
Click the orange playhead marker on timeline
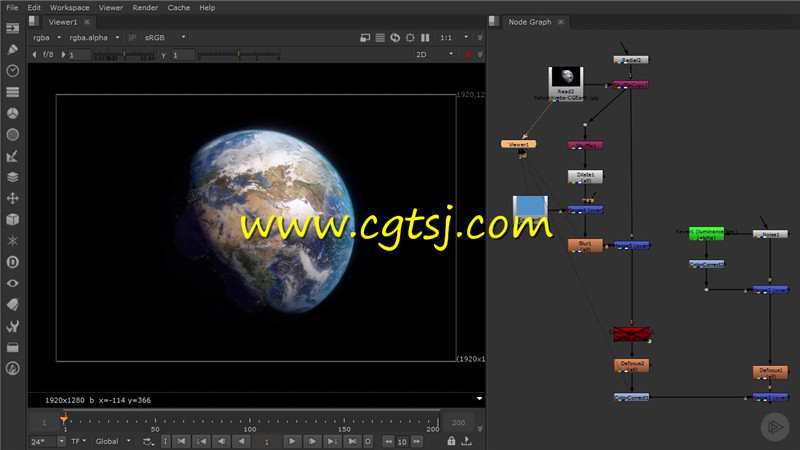point(64,418)
